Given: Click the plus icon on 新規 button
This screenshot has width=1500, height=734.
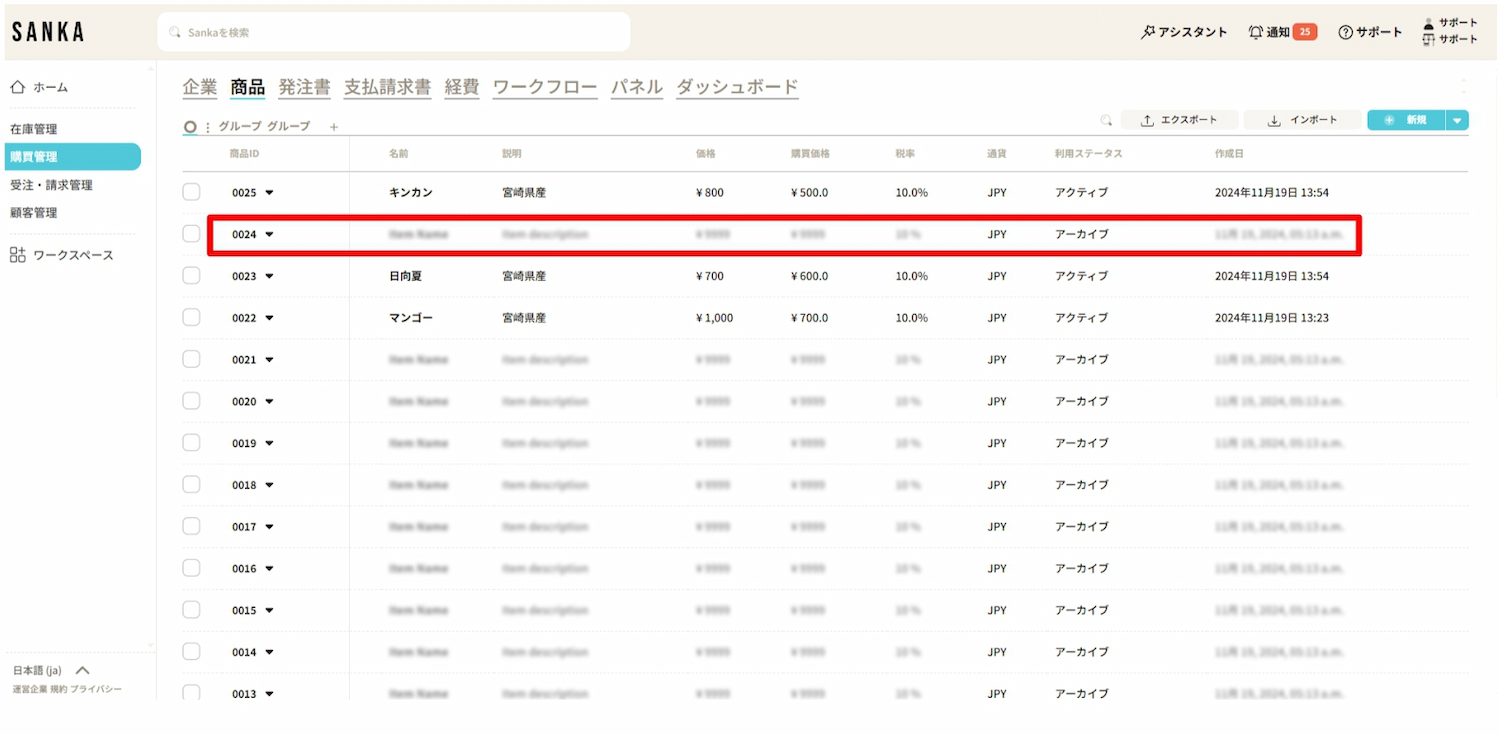Looking at the screenshot, I should 1389,120.
